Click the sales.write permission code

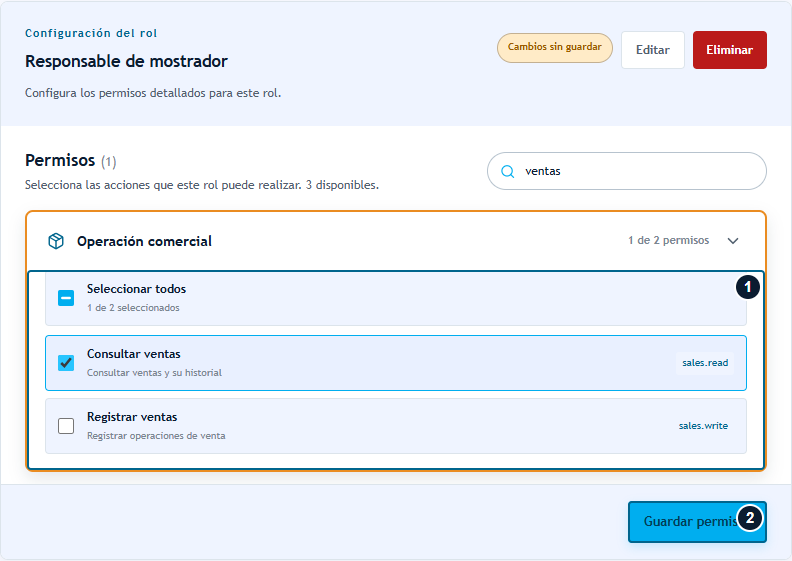point(703,426)
